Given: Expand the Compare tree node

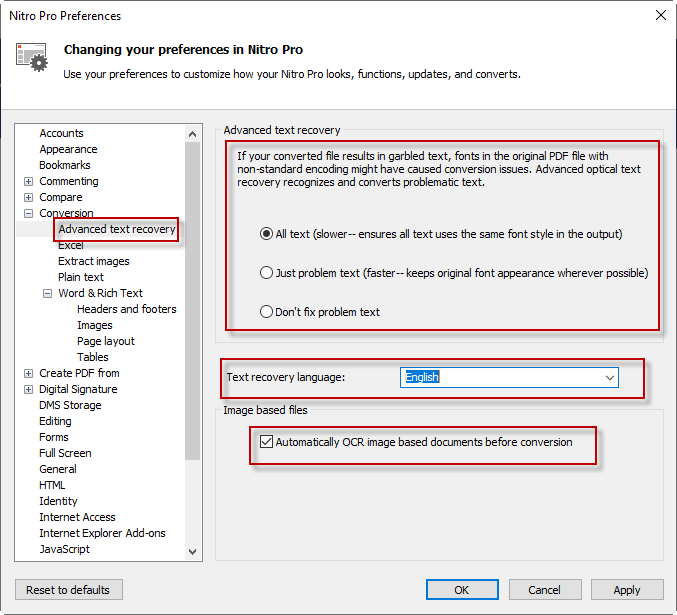Looking at the screenshot, I should (x=29, y=197).
